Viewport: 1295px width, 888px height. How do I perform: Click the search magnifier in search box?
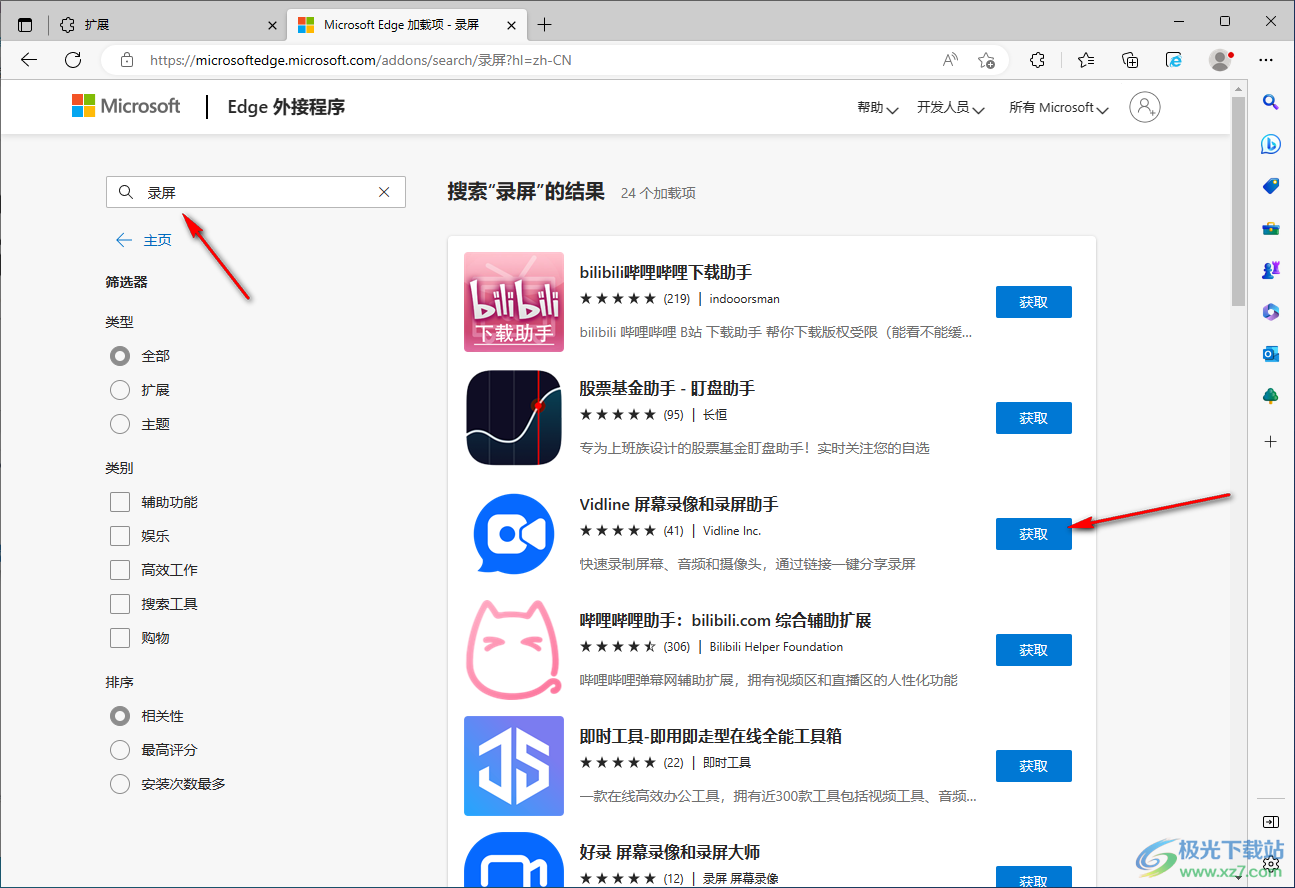pyautogui.click(x=125, y=192)
